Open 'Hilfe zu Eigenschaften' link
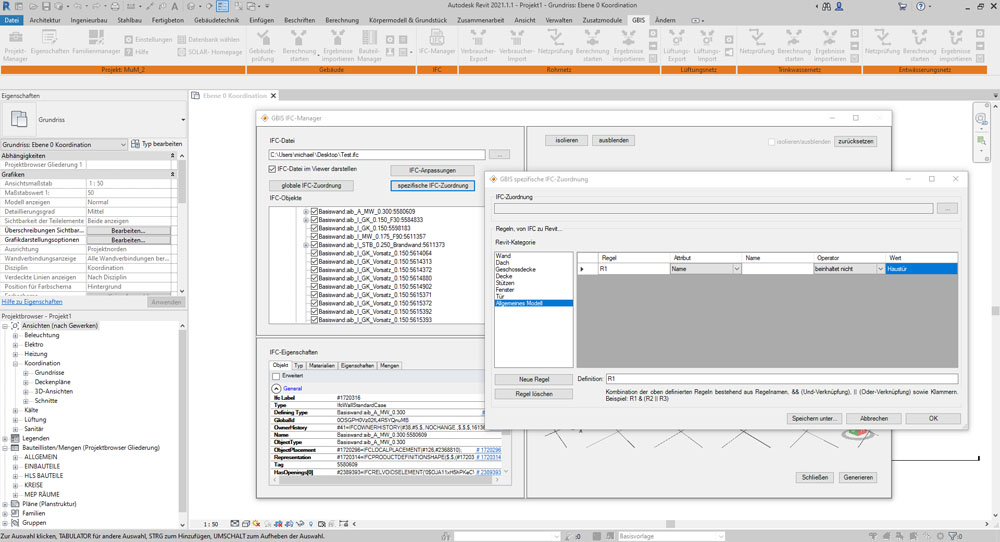Image resolution: width=1000 pixels, height=542 pixels. click(x=32, y=302)
